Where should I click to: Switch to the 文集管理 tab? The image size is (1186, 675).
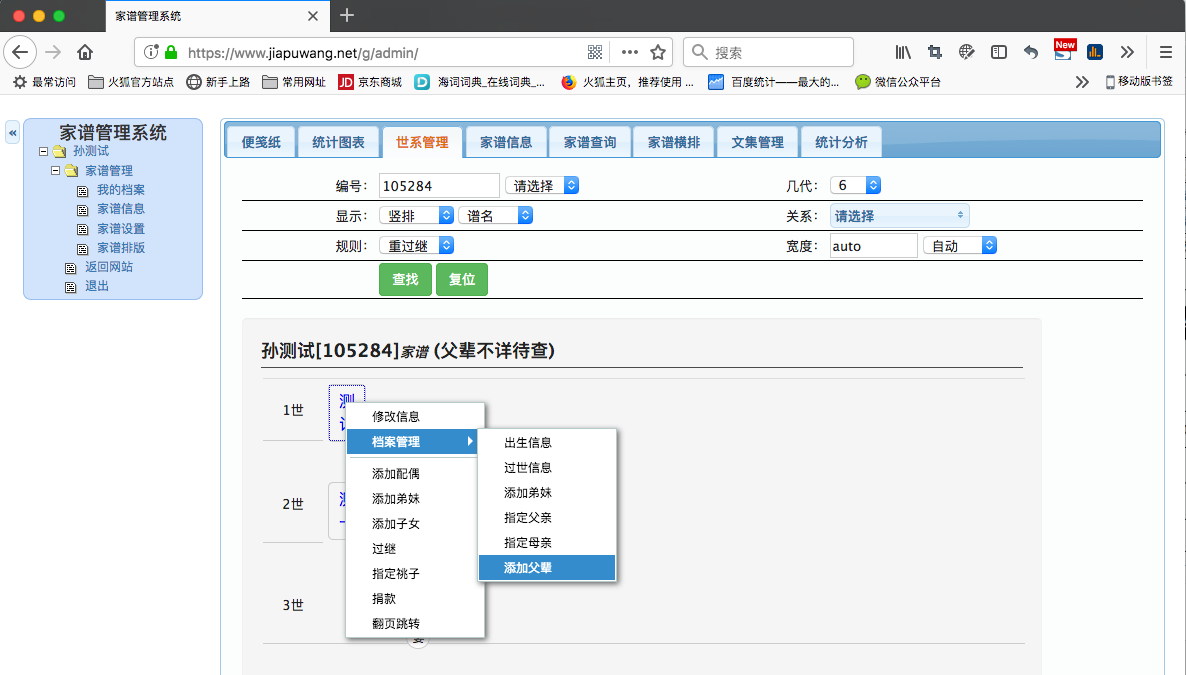point(758,142)
